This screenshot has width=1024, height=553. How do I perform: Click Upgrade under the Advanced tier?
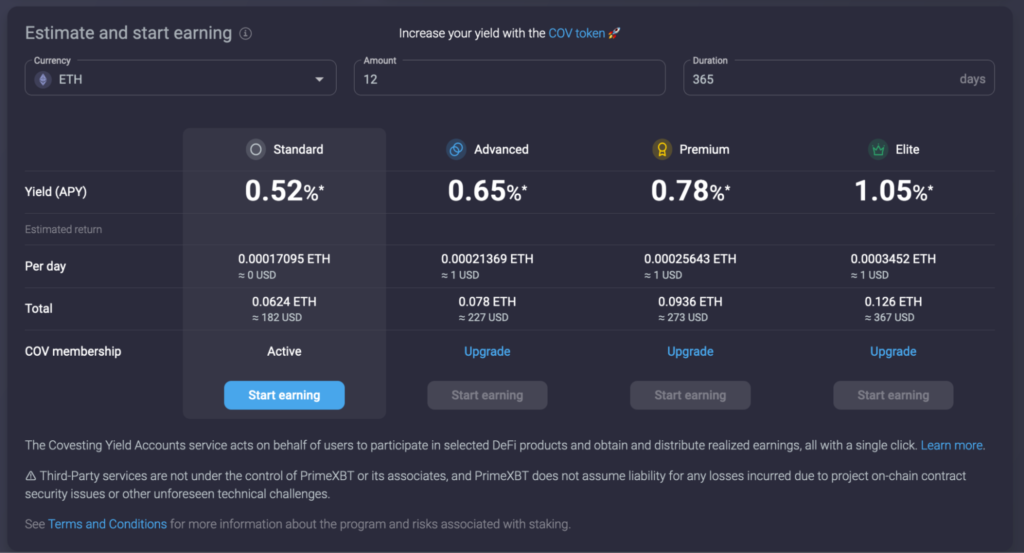coord(487,351)
